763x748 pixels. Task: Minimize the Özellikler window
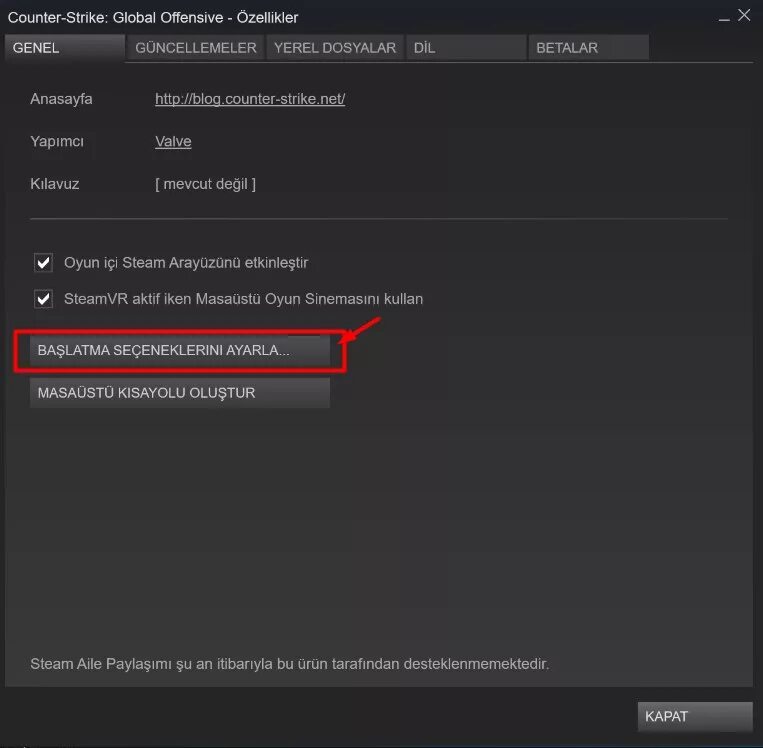pyautogui.click(x=724, y=18)
